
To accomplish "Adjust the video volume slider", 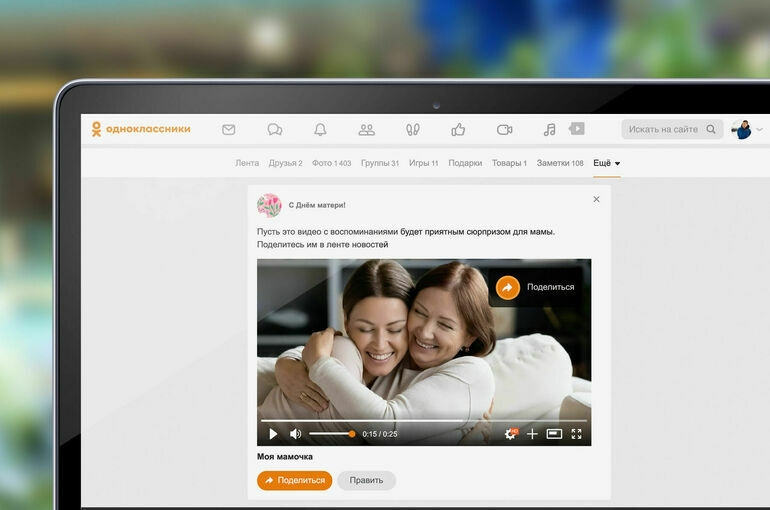I will [331, 434].
